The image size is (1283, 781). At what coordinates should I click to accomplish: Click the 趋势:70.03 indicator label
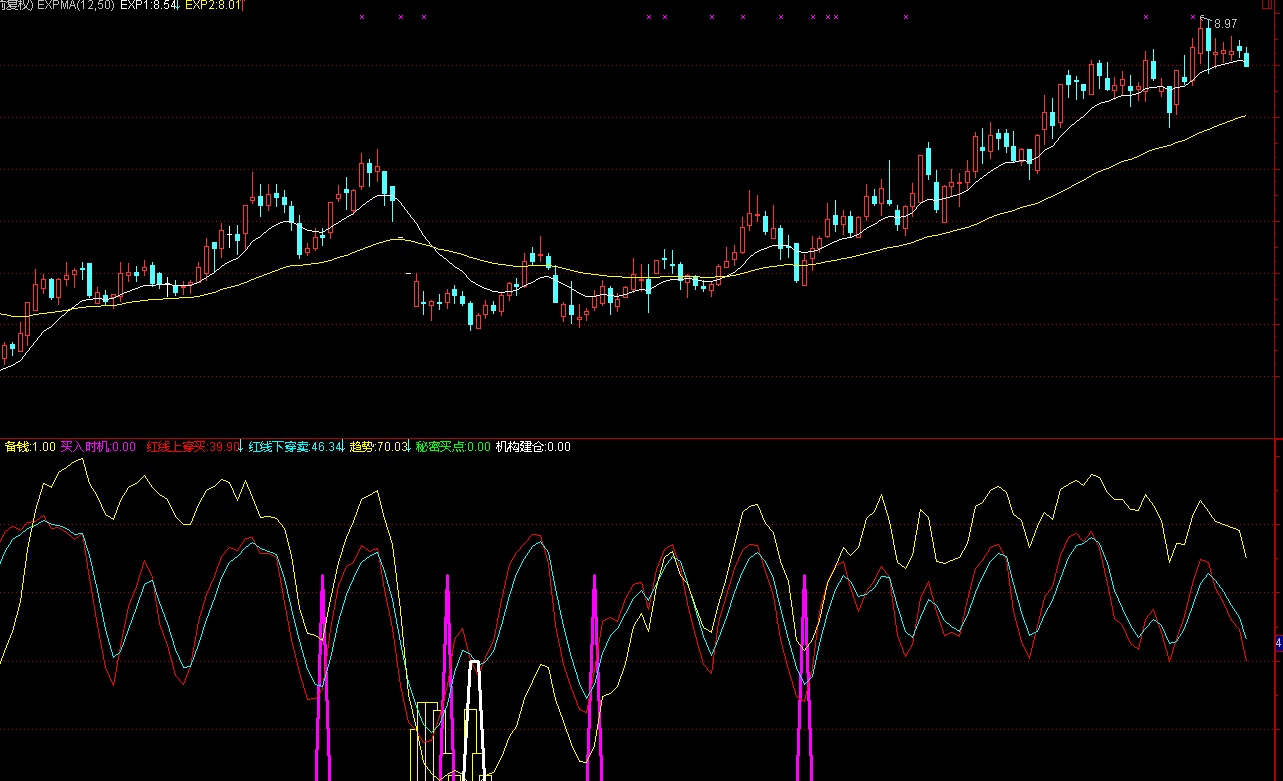coord(379,447)
